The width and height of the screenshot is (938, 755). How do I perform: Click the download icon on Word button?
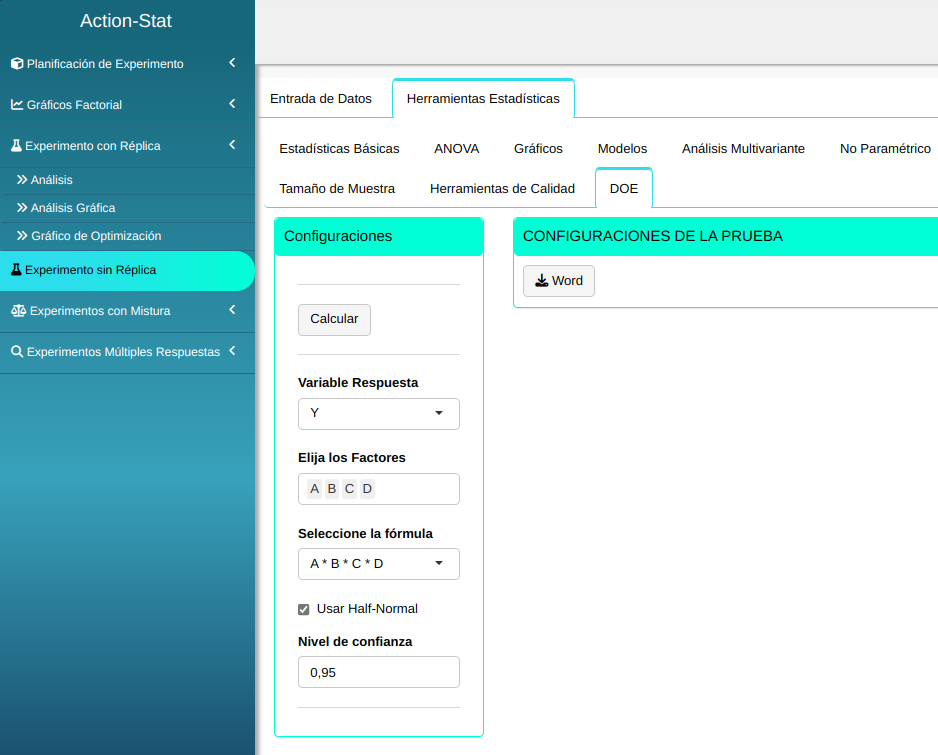point(541,281)
